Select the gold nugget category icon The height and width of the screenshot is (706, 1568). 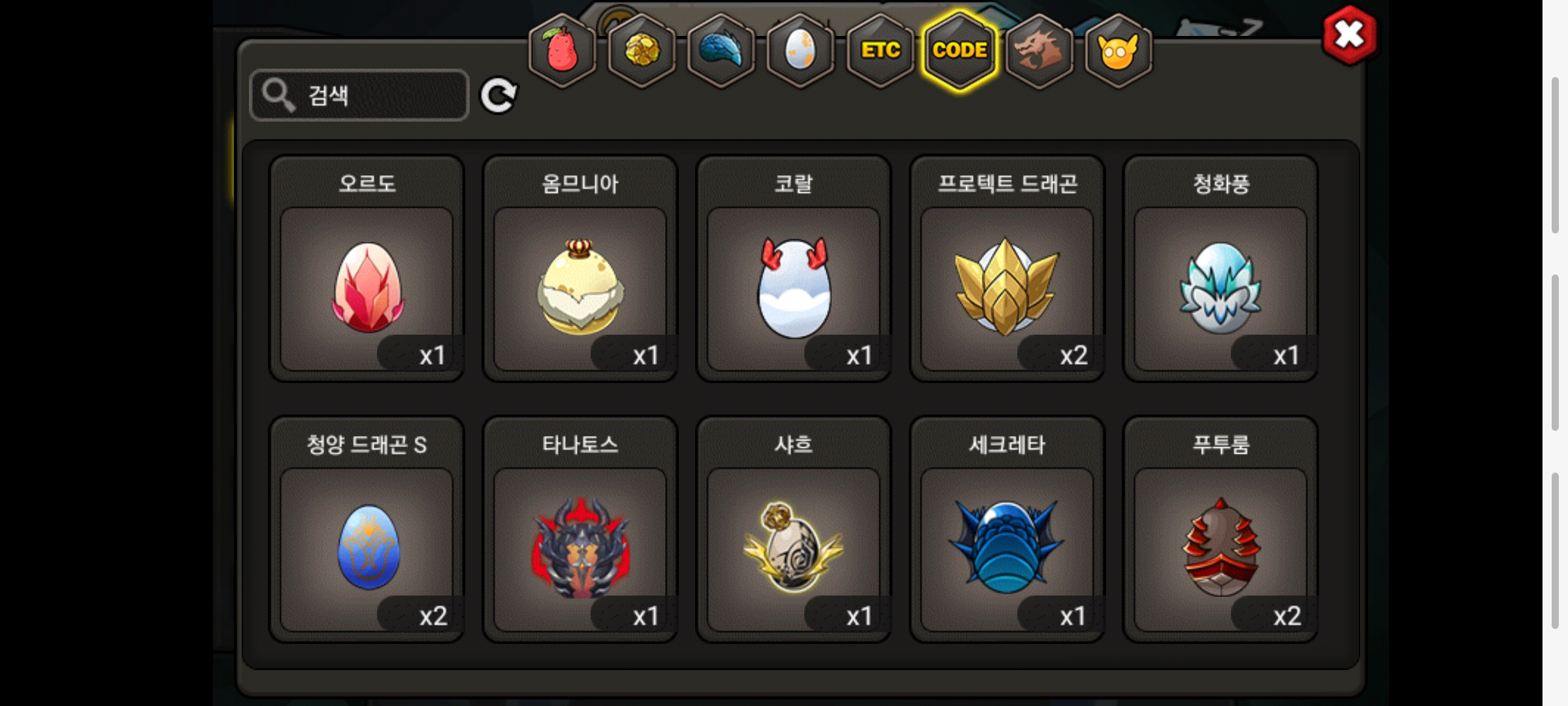(642, 51)
